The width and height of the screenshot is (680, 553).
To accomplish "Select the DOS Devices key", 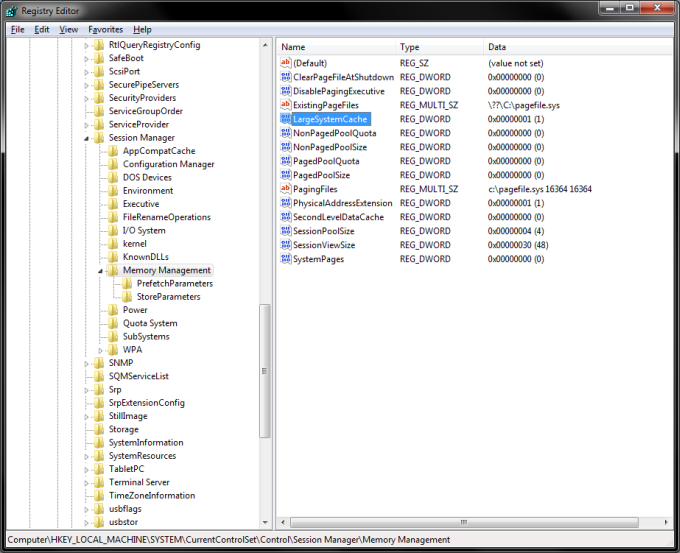I will pos(147,177).
